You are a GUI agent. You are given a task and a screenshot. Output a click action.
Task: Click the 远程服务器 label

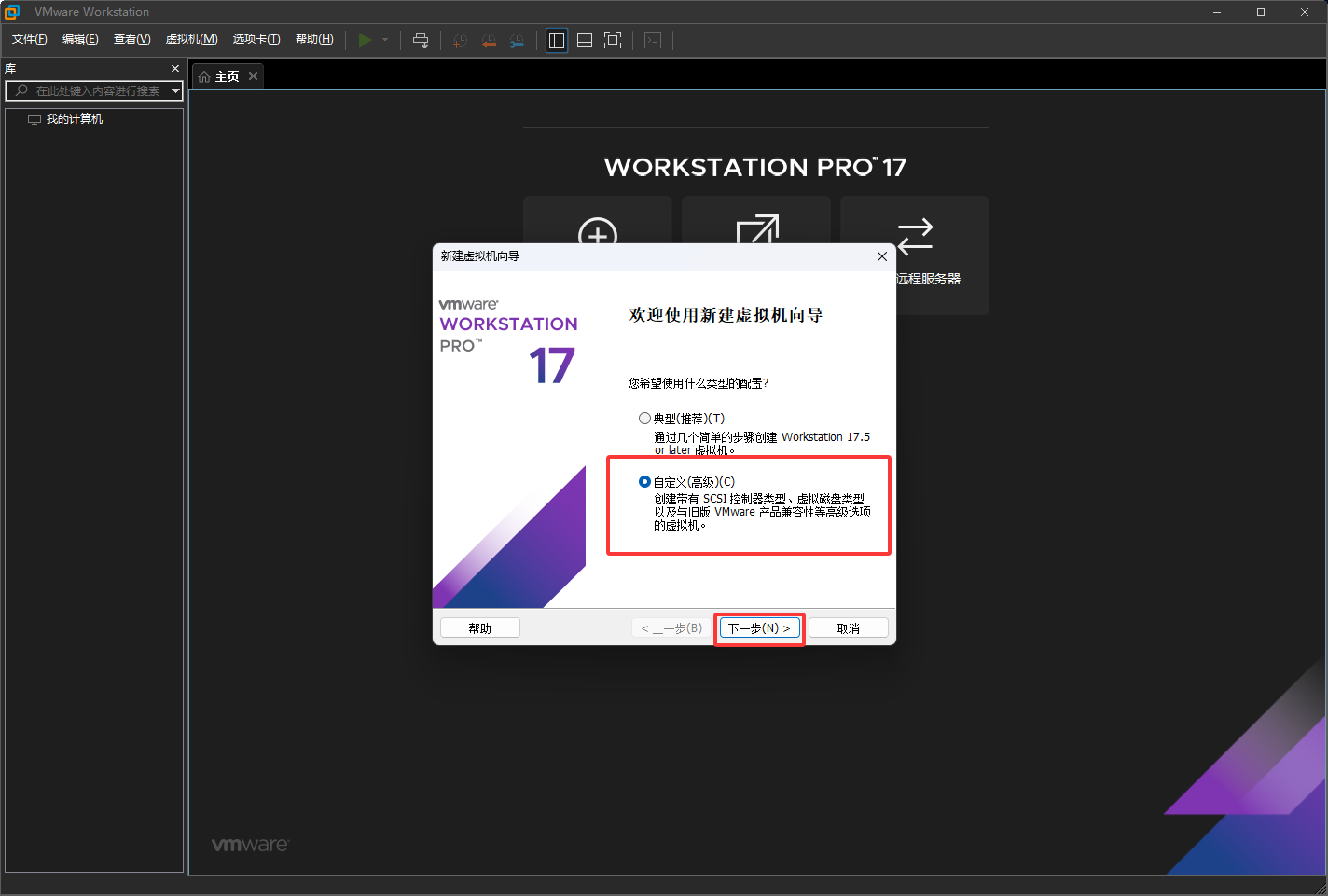928,279
